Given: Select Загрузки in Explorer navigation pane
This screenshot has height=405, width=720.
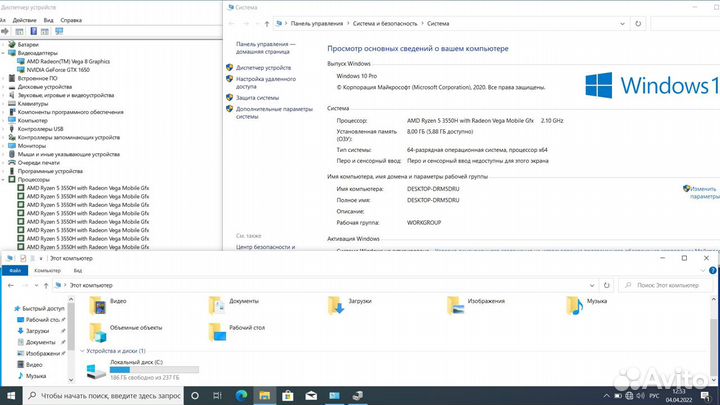Looking at the screenshot, I should tap(38, 331).
